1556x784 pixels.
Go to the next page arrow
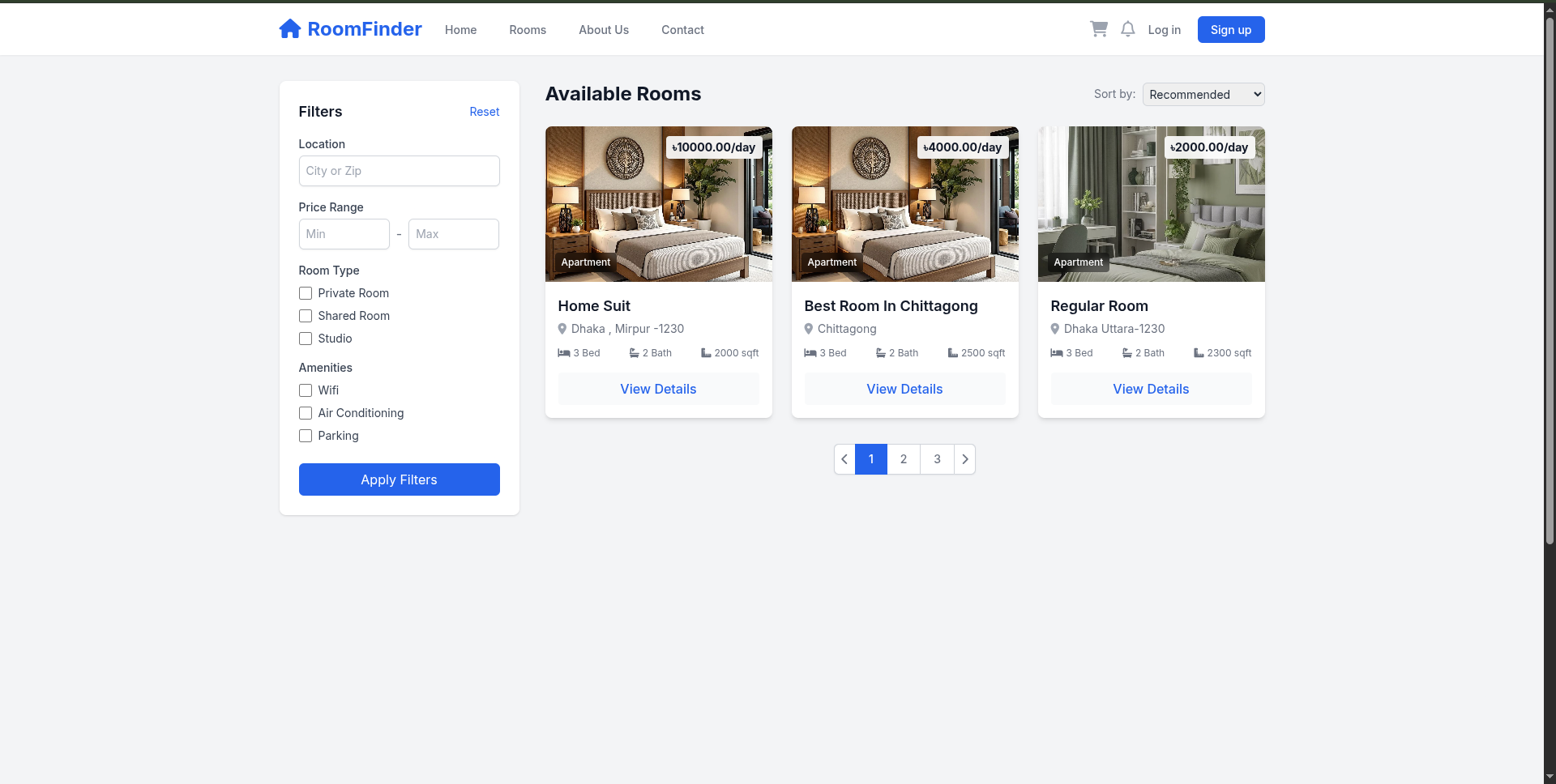coord(964,459)
